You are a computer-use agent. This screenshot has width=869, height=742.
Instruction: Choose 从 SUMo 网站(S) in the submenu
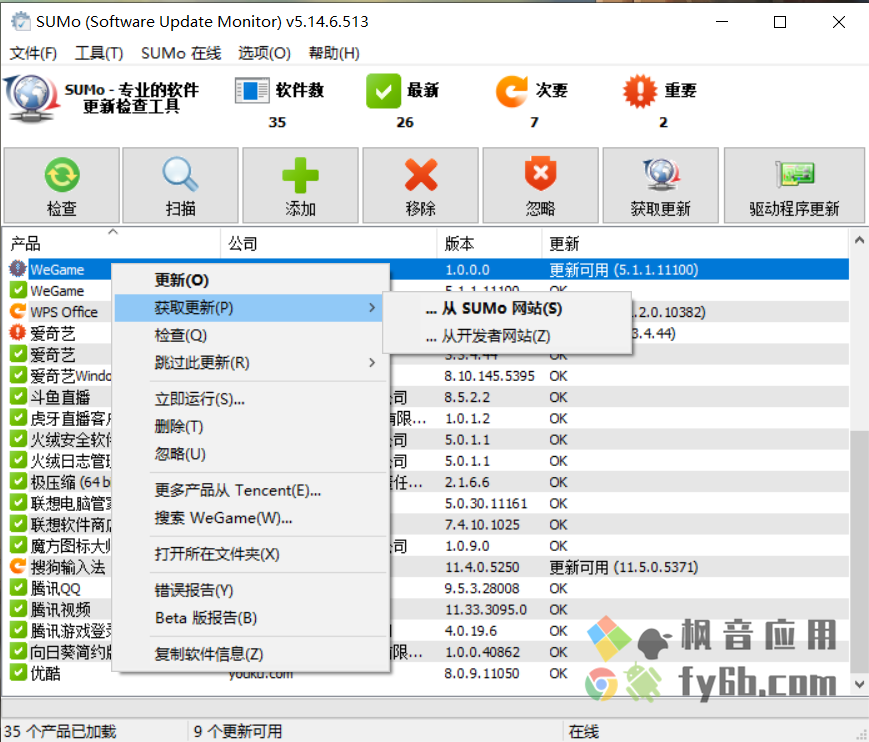[x=507, y=309]
